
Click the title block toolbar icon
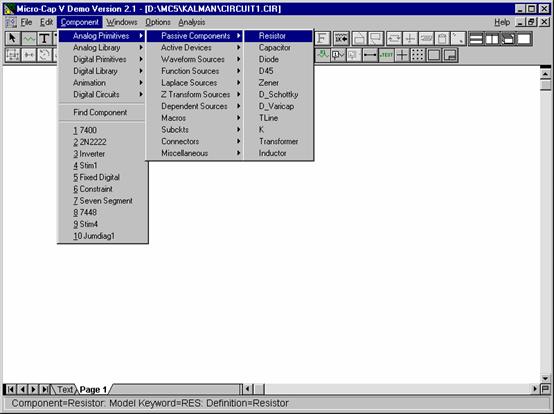[x=450, y=55]
